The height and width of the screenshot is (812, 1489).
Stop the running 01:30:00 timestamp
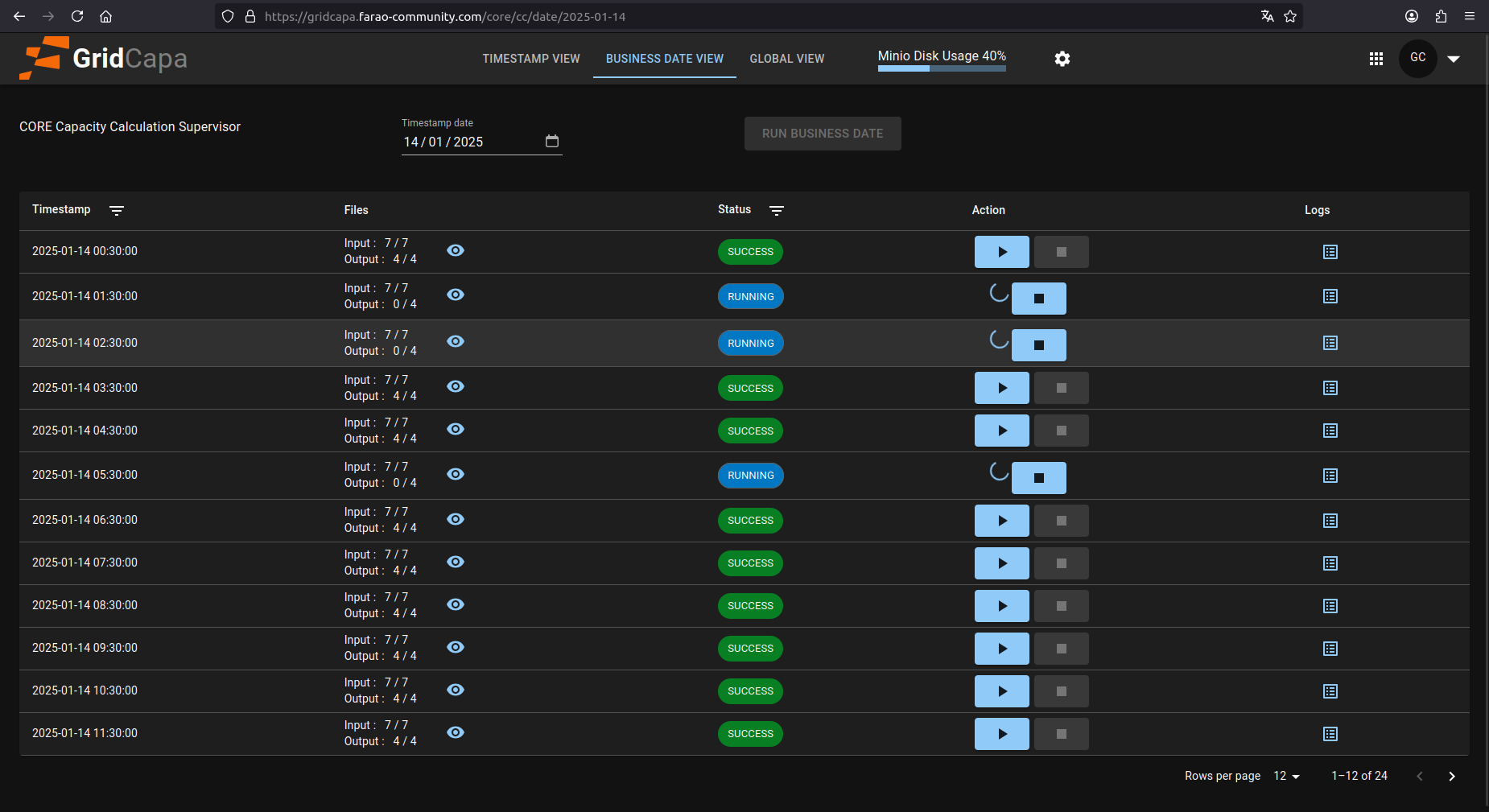(1038, 299)
